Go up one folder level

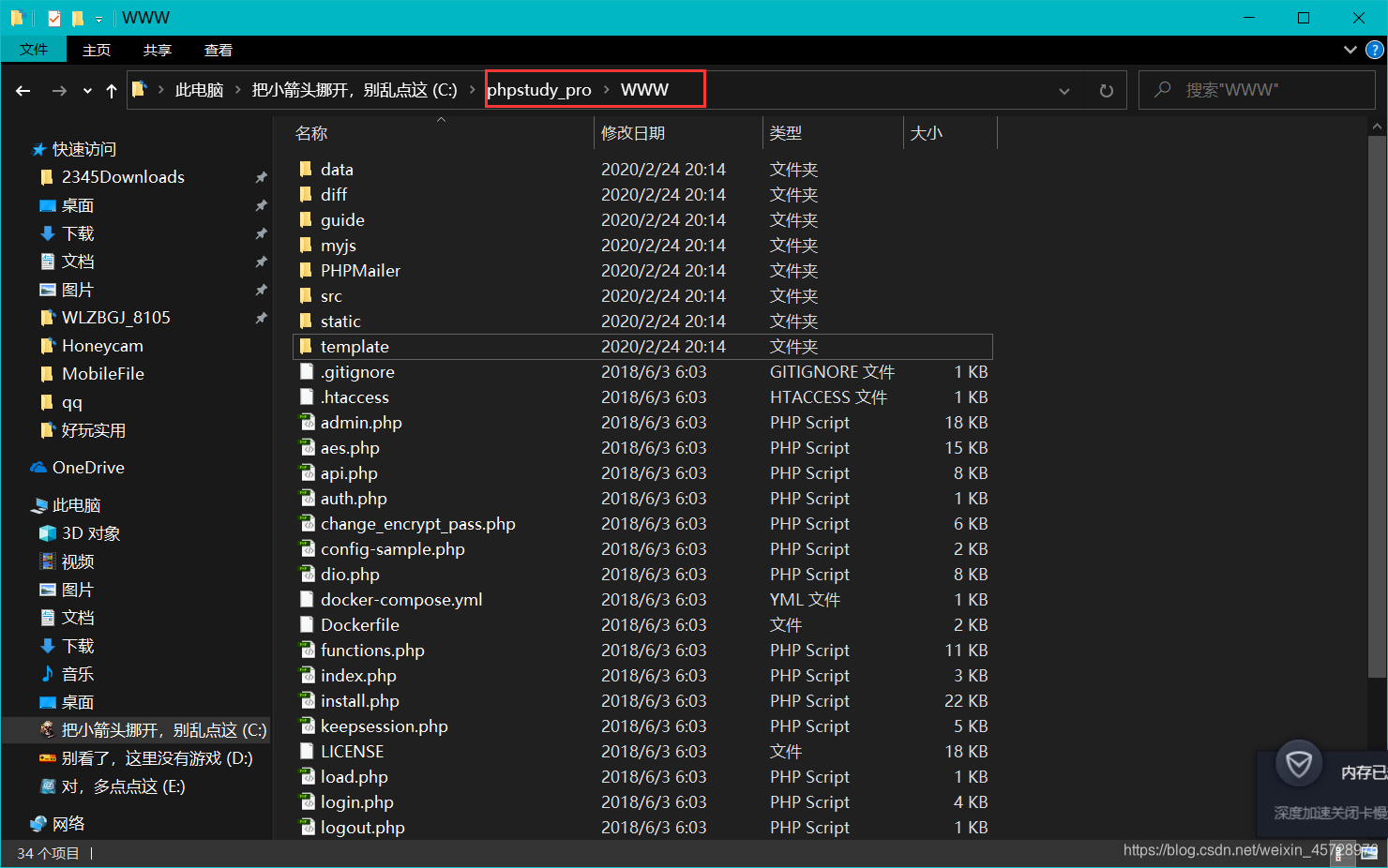(x=112, y=91)
